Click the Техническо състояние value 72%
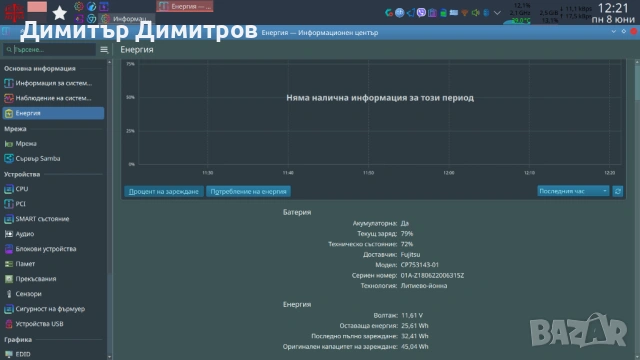This screenshot has height=360, width=640. pos(407,244)
